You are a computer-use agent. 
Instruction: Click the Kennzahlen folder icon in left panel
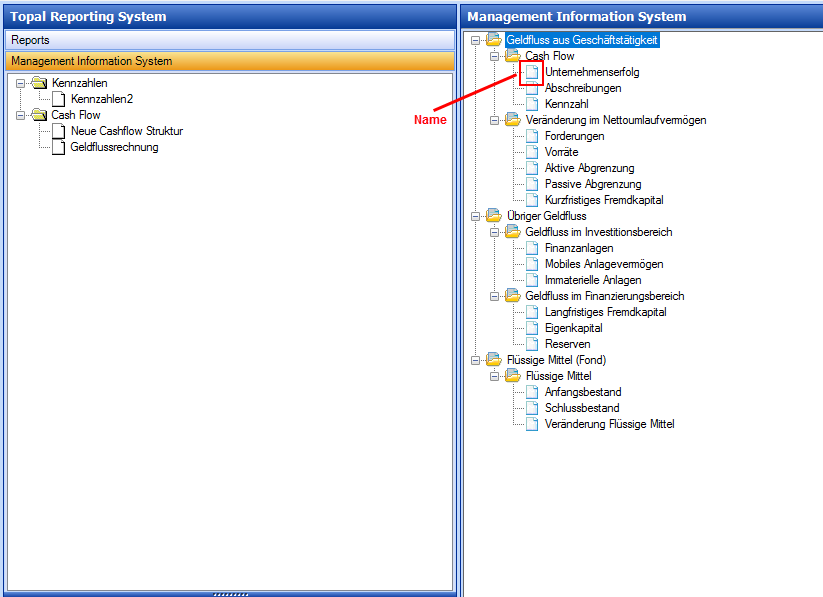[39, 83]
